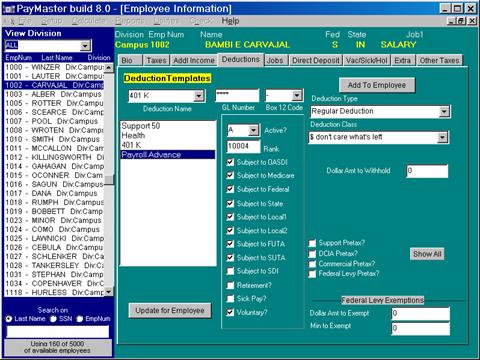
Task: Click the employee list scrollbar thumb
Action: 109,180
